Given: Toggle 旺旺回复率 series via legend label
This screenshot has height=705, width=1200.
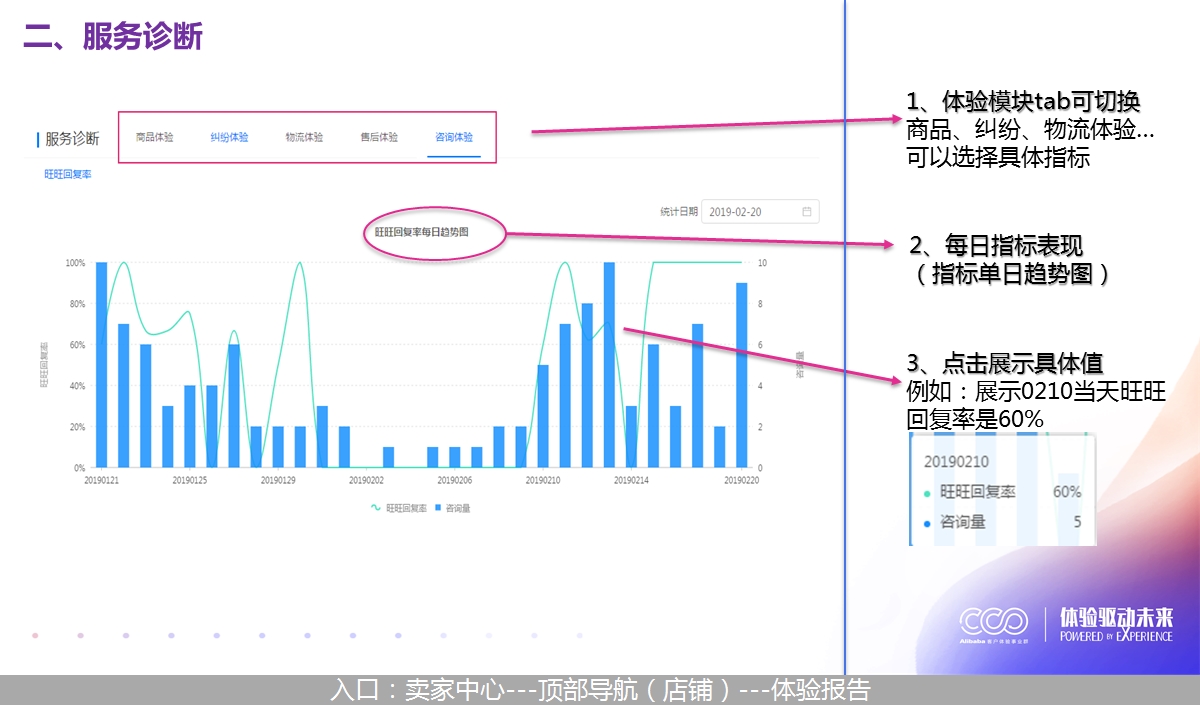Looking at the screenshot, I should tap(406, 508).
